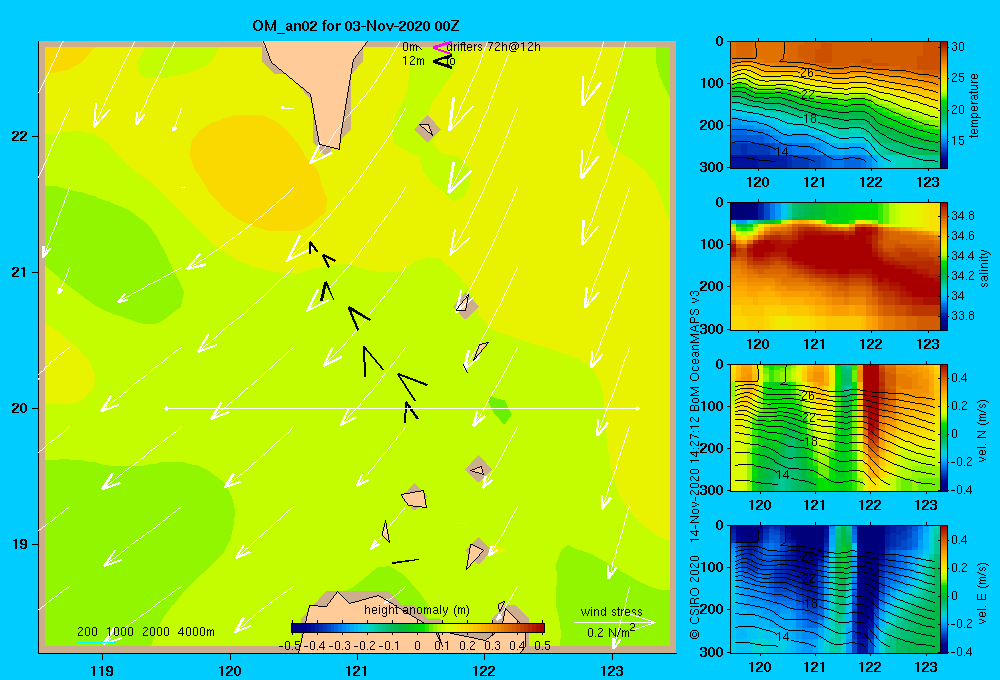Click longitude label 119 on the map axis
The height and width of the screenshot is (680, 1000).
pos(103,671)
